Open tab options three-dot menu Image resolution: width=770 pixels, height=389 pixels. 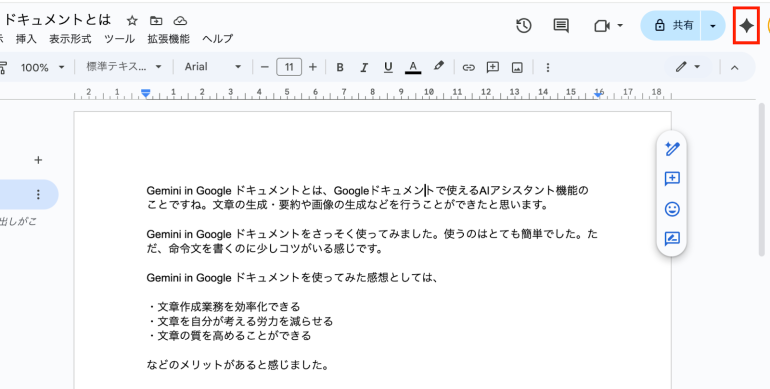tap(38, 195)
